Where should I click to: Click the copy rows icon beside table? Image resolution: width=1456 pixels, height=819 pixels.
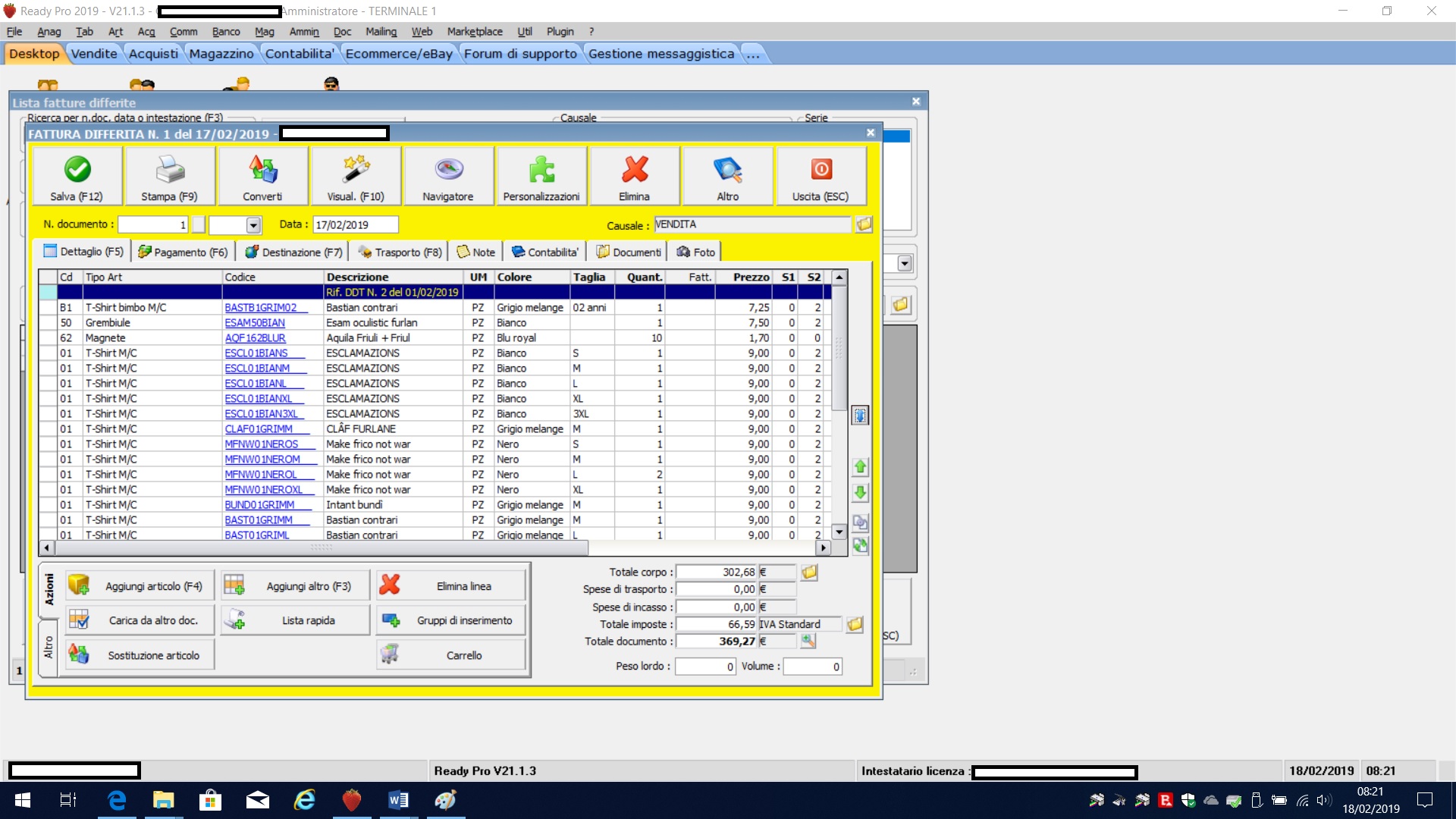[x=860, y=522]
